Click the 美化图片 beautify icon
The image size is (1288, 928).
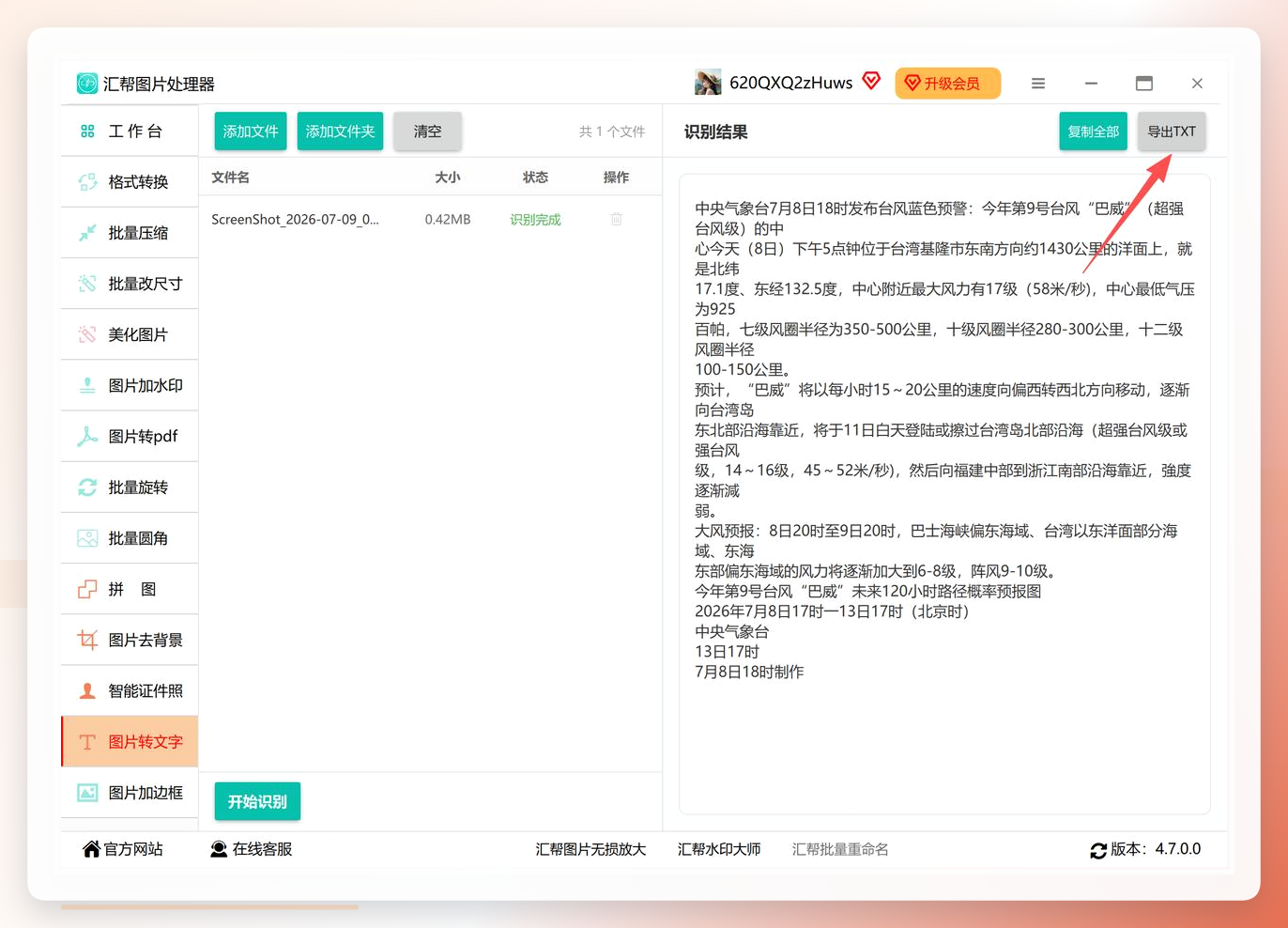pyautogui.click(x=87, y=334)
